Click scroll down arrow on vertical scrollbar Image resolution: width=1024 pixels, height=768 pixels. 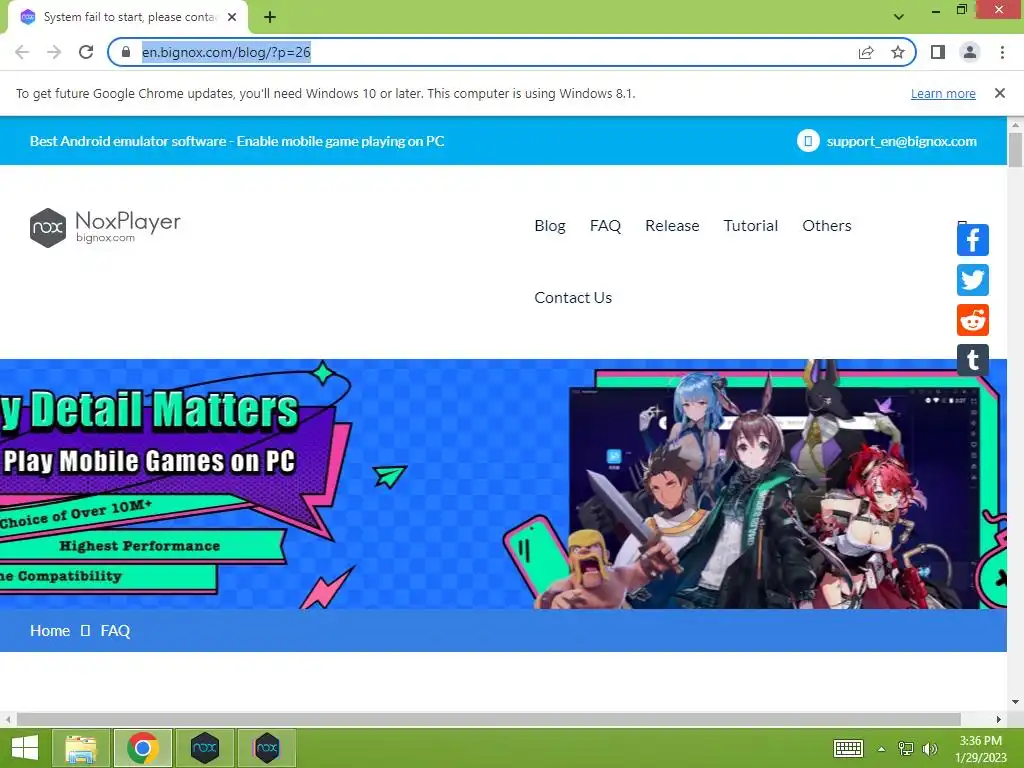tap(1015, 702)
